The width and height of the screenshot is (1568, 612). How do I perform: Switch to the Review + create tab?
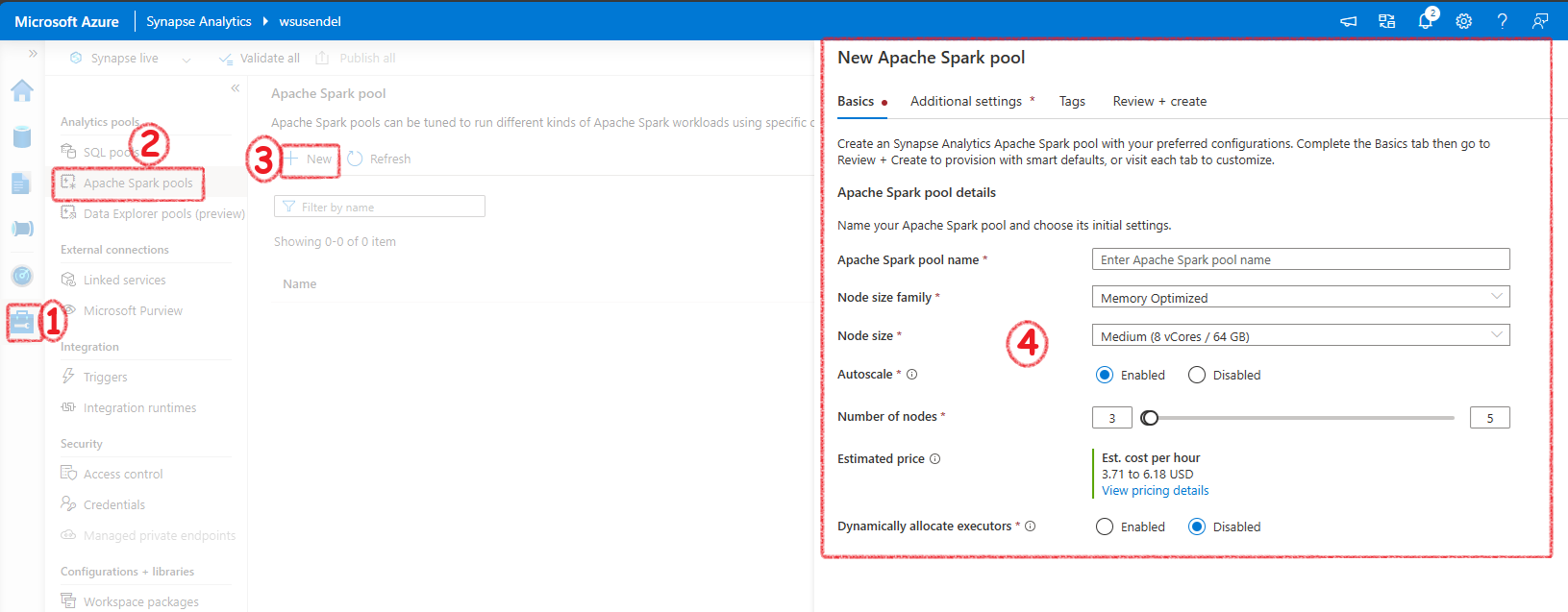point(1159,101)
